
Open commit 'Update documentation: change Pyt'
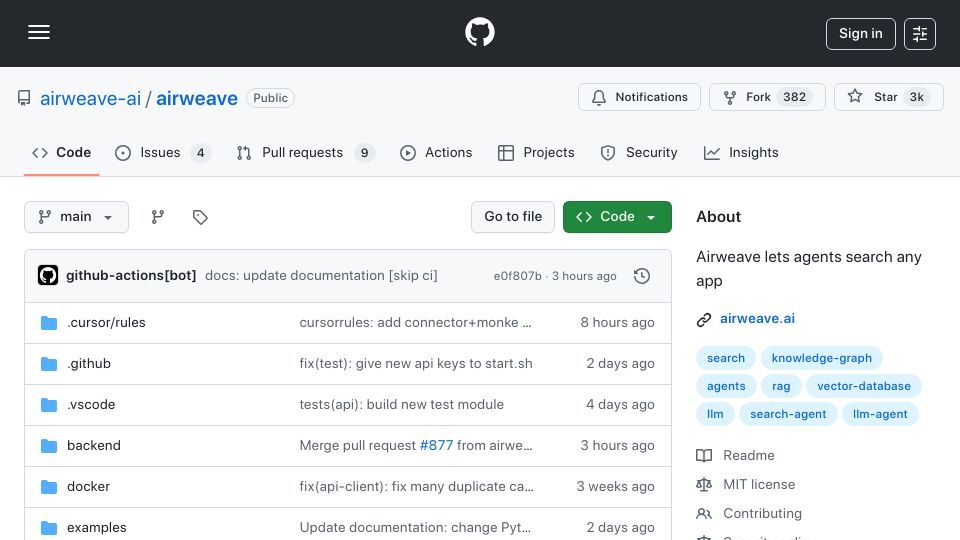pos(415,528)
